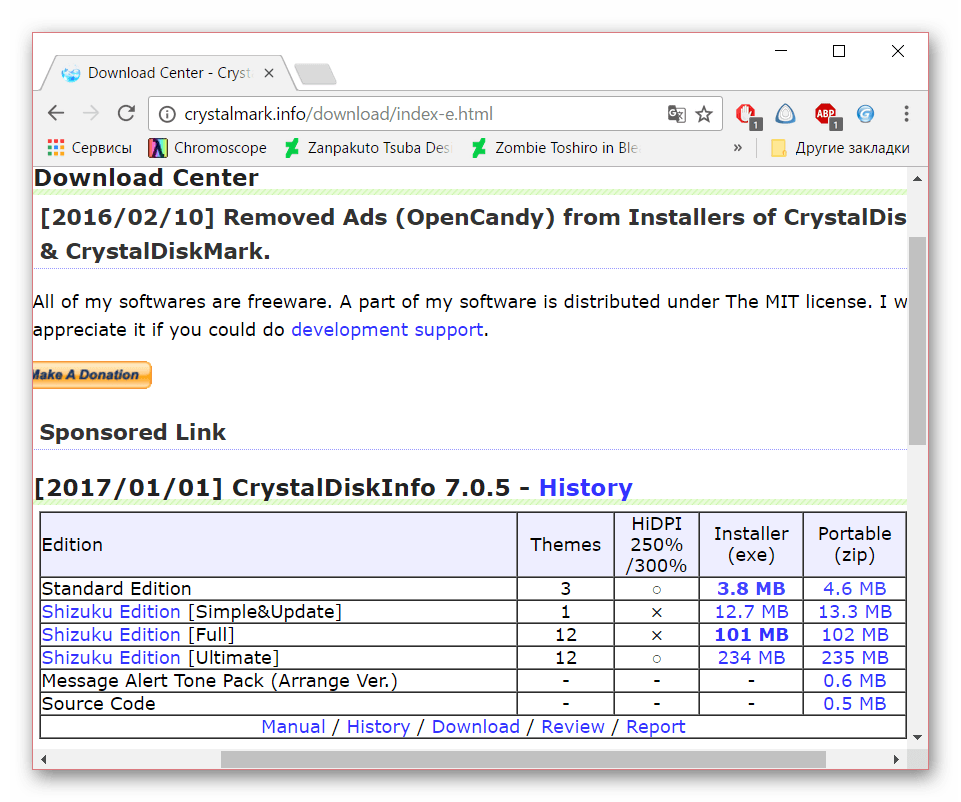Image resolution: width=961 pixels, height=802 pixels.
Task: Download the 235 MB portable zip
Action: pyautogui.click(x=855, y=657)
